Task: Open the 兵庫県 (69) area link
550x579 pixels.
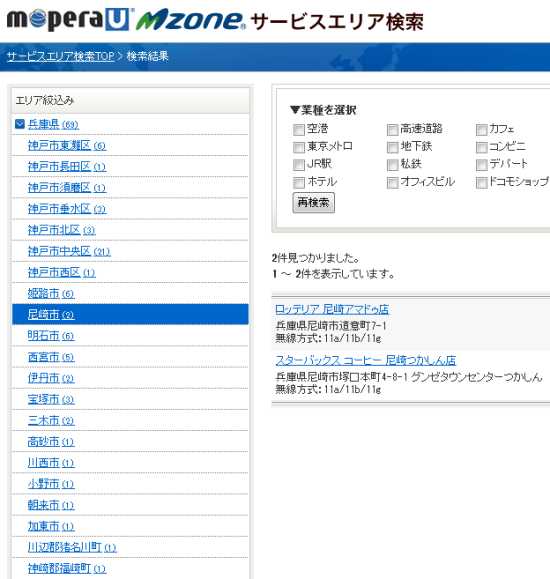Action: (x=53, y=124)
